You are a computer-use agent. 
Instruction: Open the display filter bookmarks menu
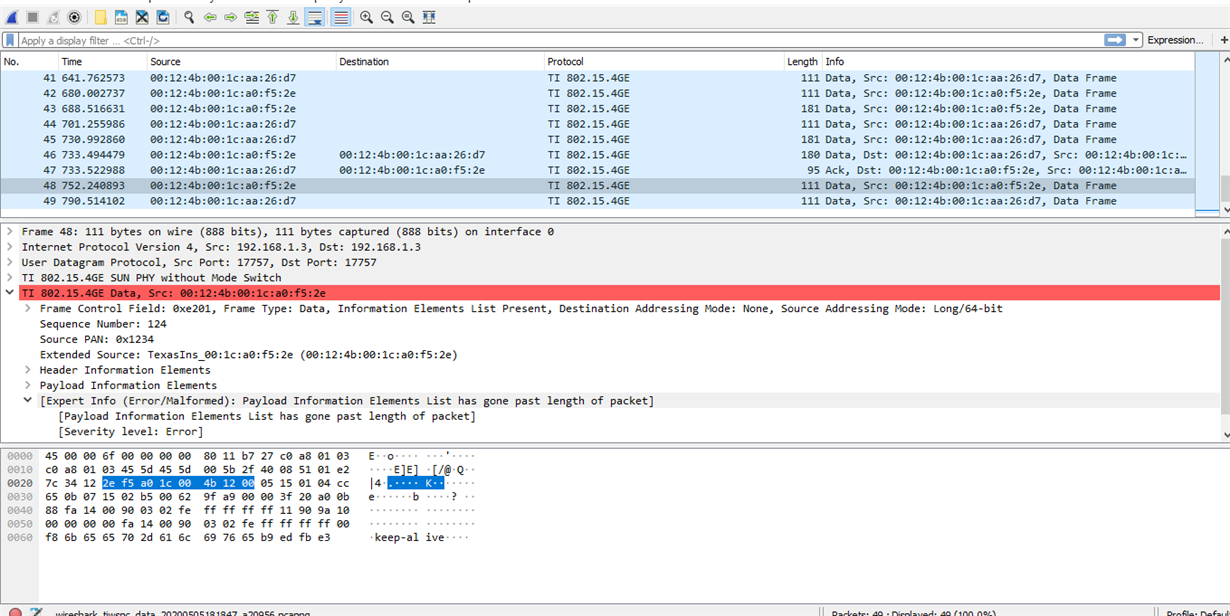[x=10, y=40]
